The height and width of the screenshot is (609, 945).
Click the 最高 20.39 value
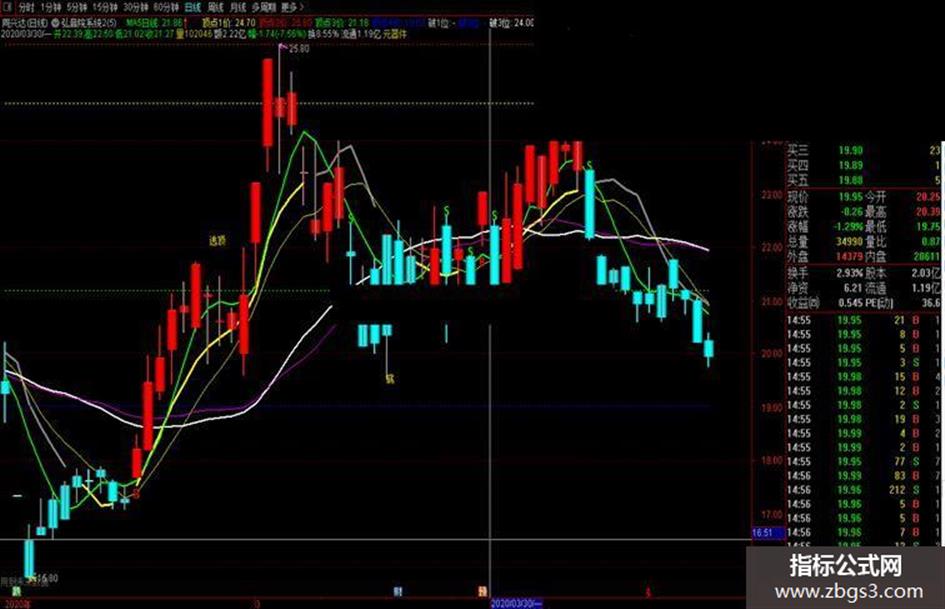point(929,212)
